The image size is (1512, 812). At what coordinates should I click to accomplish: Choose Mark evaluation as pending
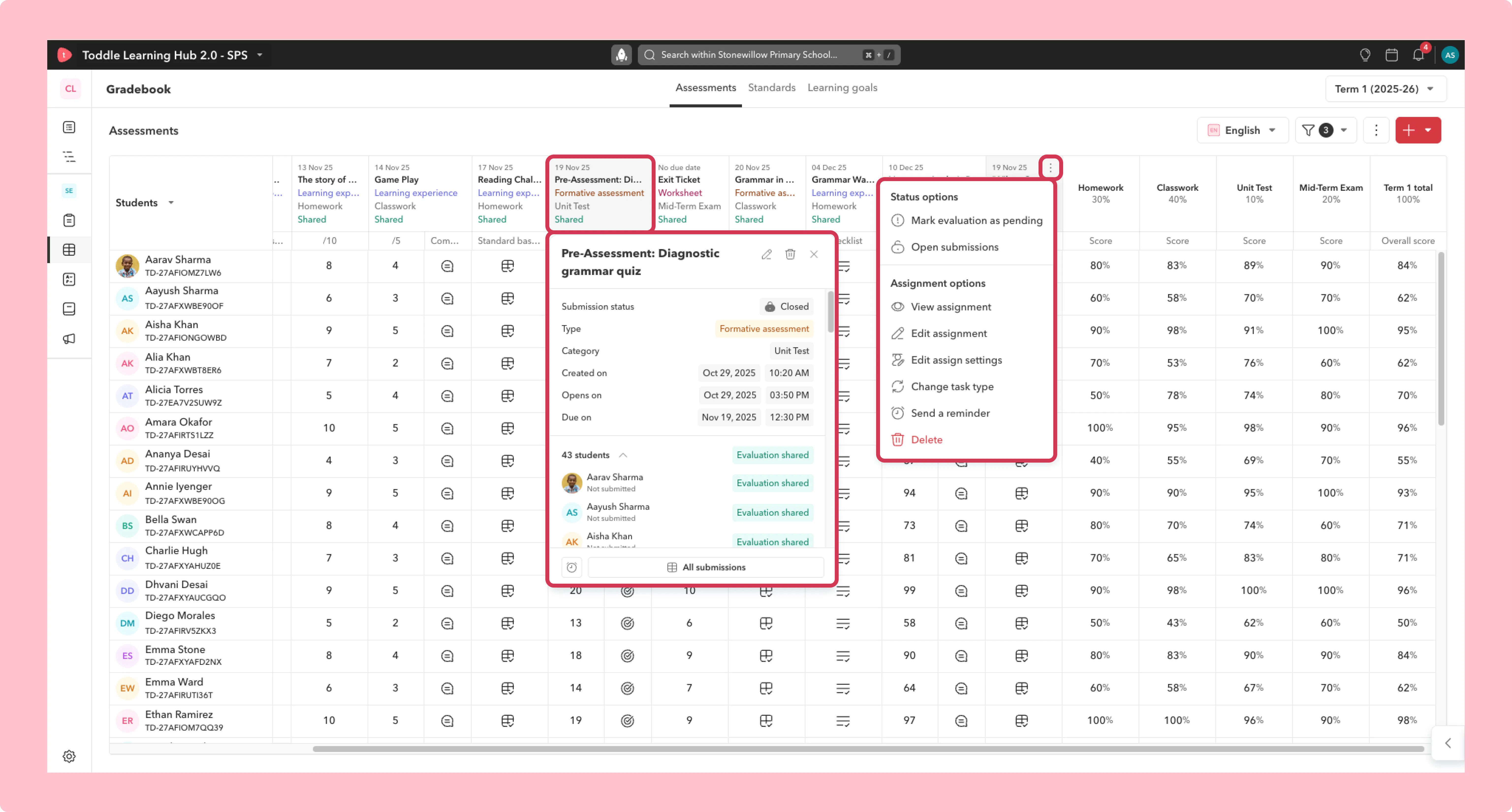967,221
